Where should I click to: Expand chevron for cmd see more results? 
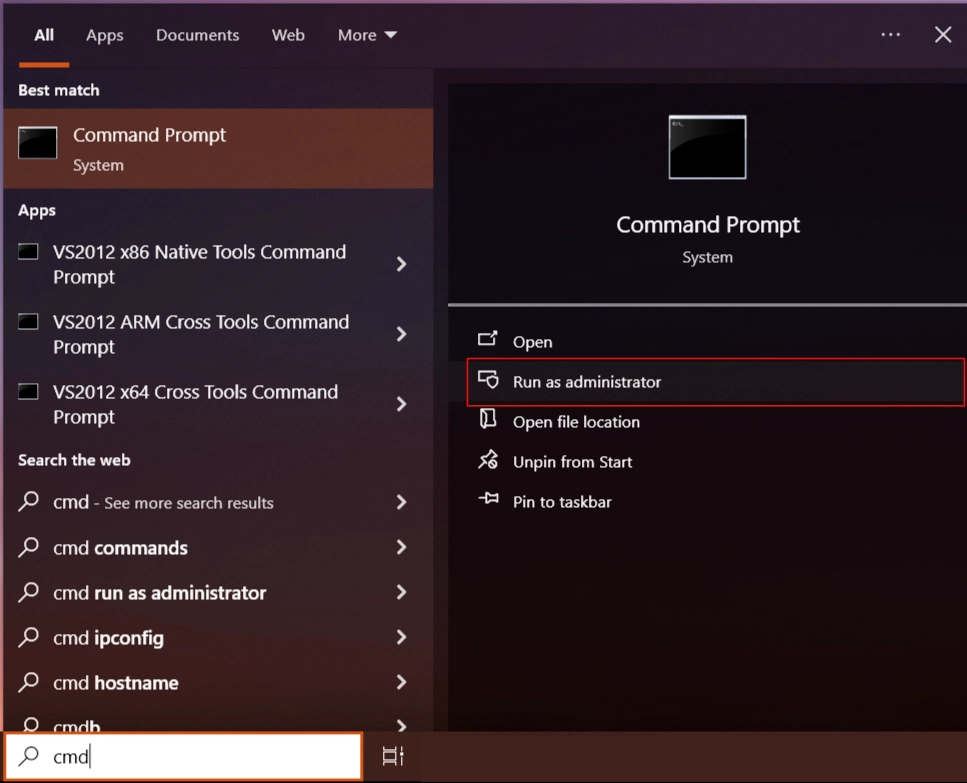tap(401, 502)
